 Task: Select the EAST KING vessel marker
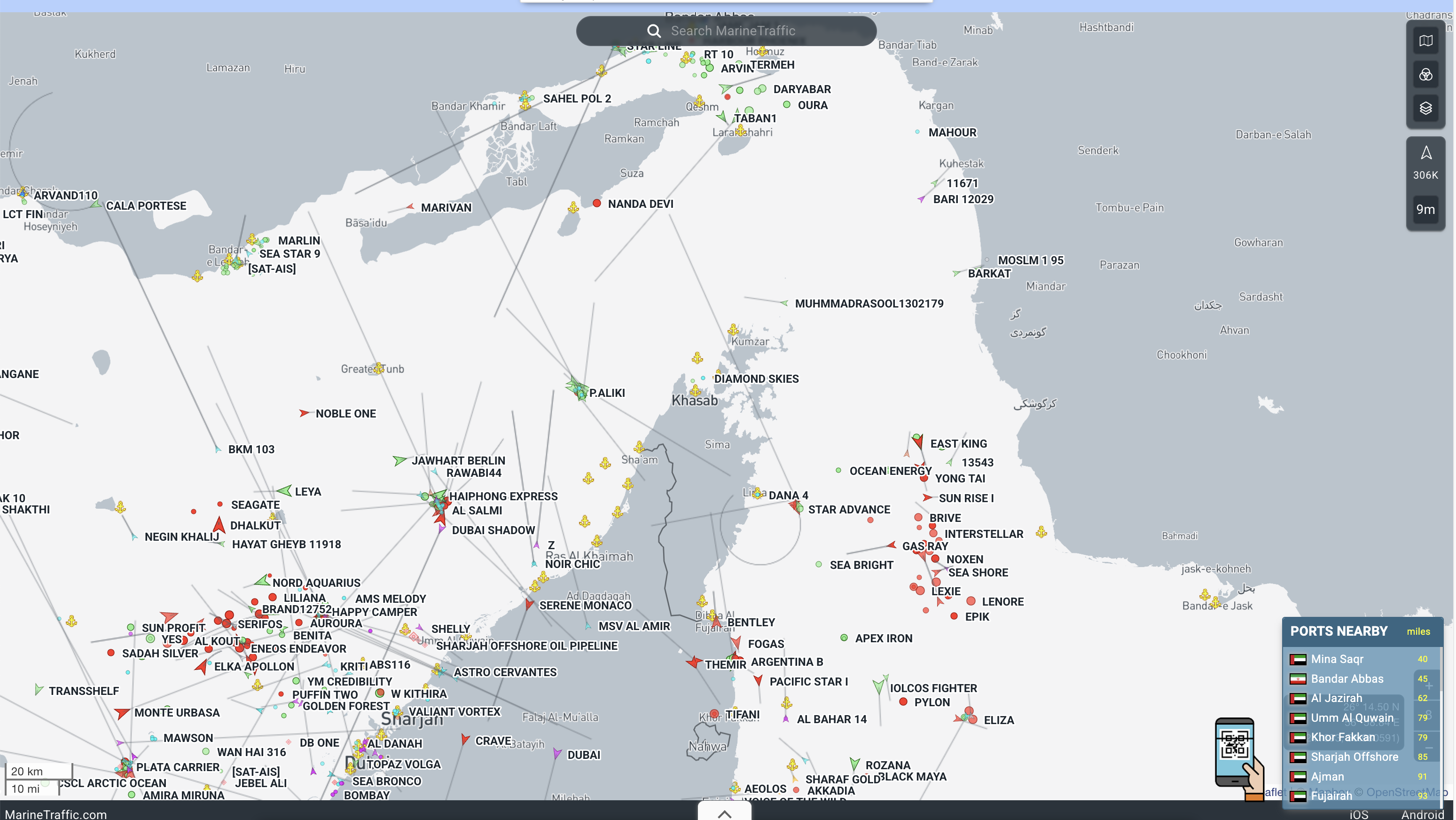[x=918, y=441]
